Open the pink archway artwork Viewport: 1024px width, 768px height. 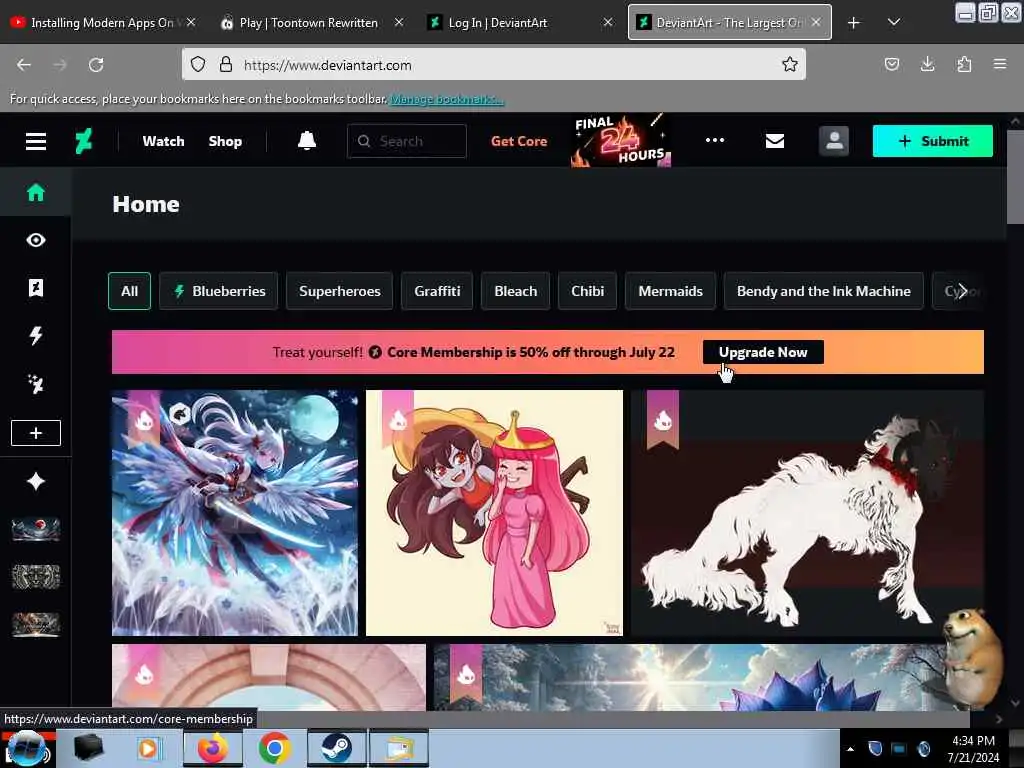[268, 677]
